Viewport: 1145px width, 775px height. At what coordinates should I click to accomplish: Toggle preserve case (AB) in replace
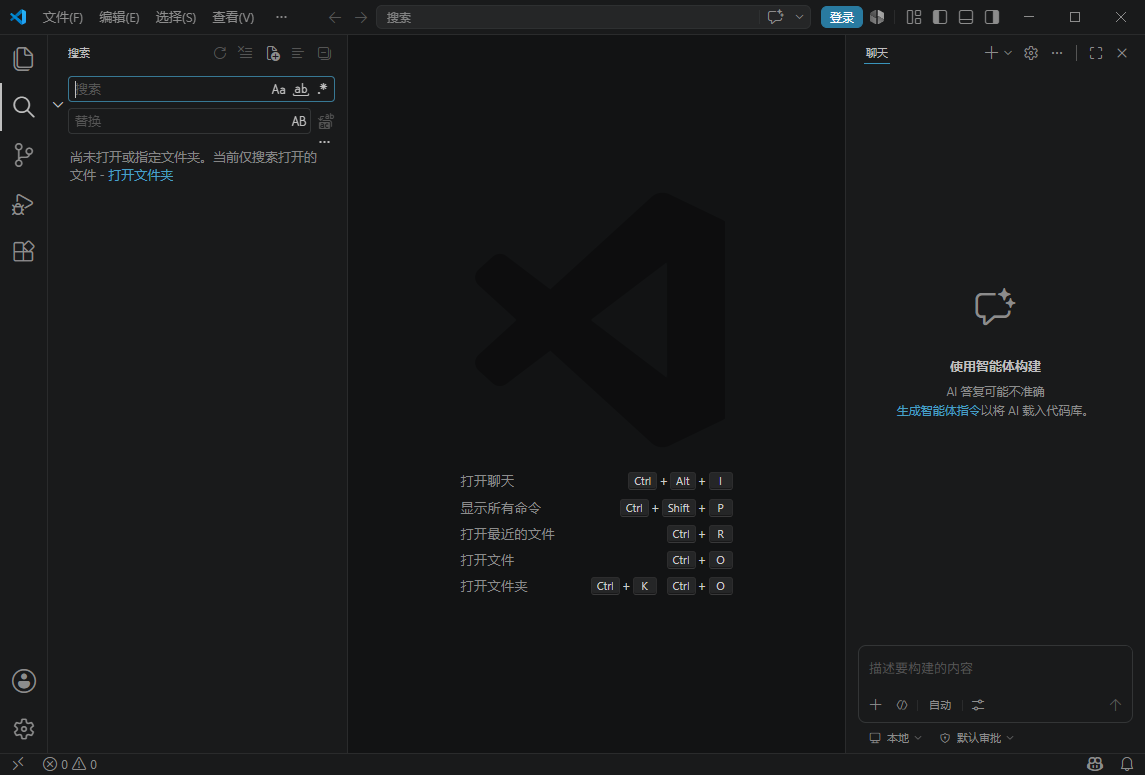click(299, 121)
